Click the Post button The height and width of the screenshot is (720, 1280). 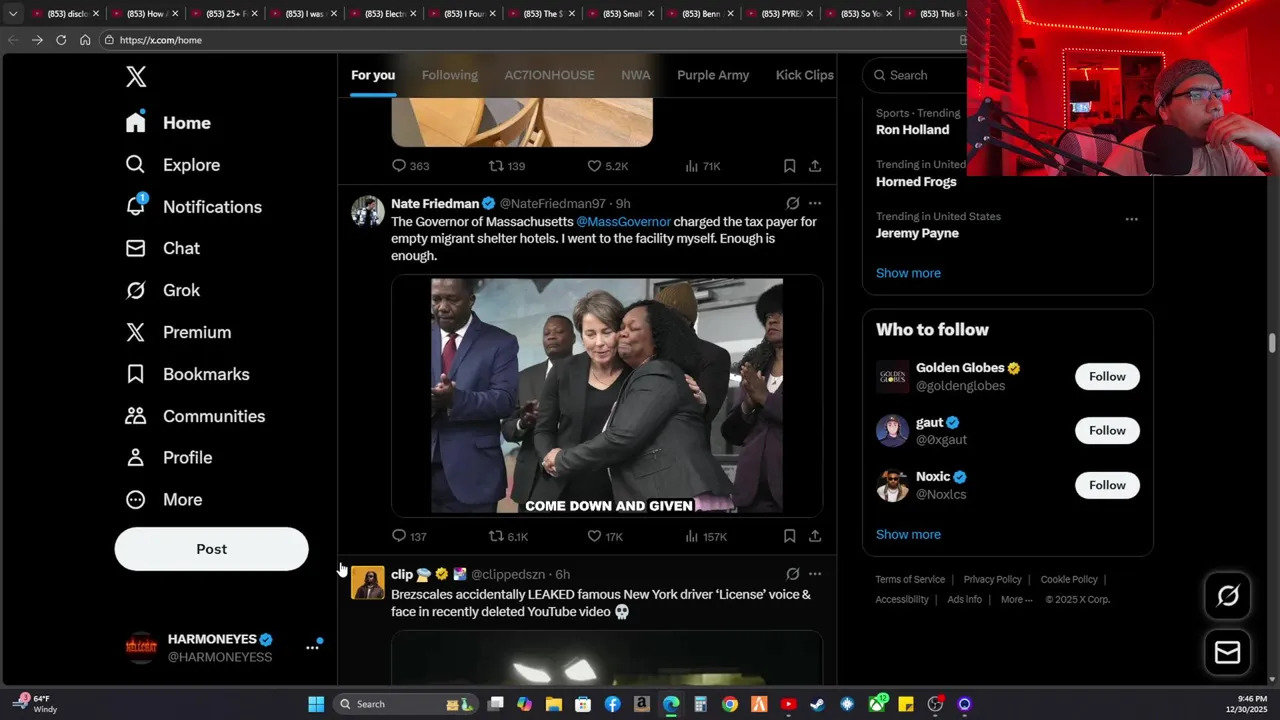click(211, 549)
